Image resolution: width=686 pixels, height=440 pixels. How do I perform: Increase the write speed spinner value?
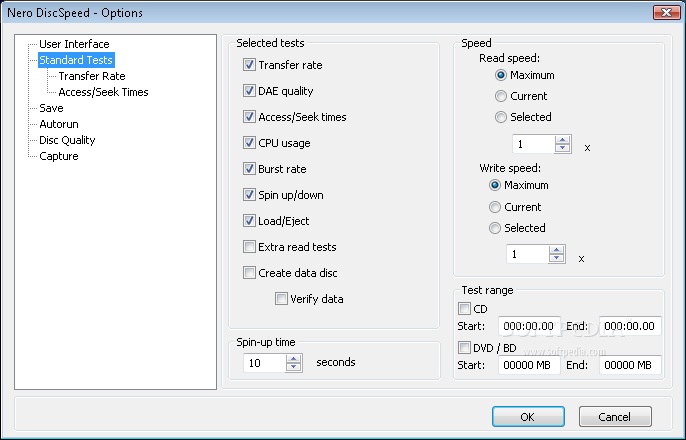[x=556, y=250]
